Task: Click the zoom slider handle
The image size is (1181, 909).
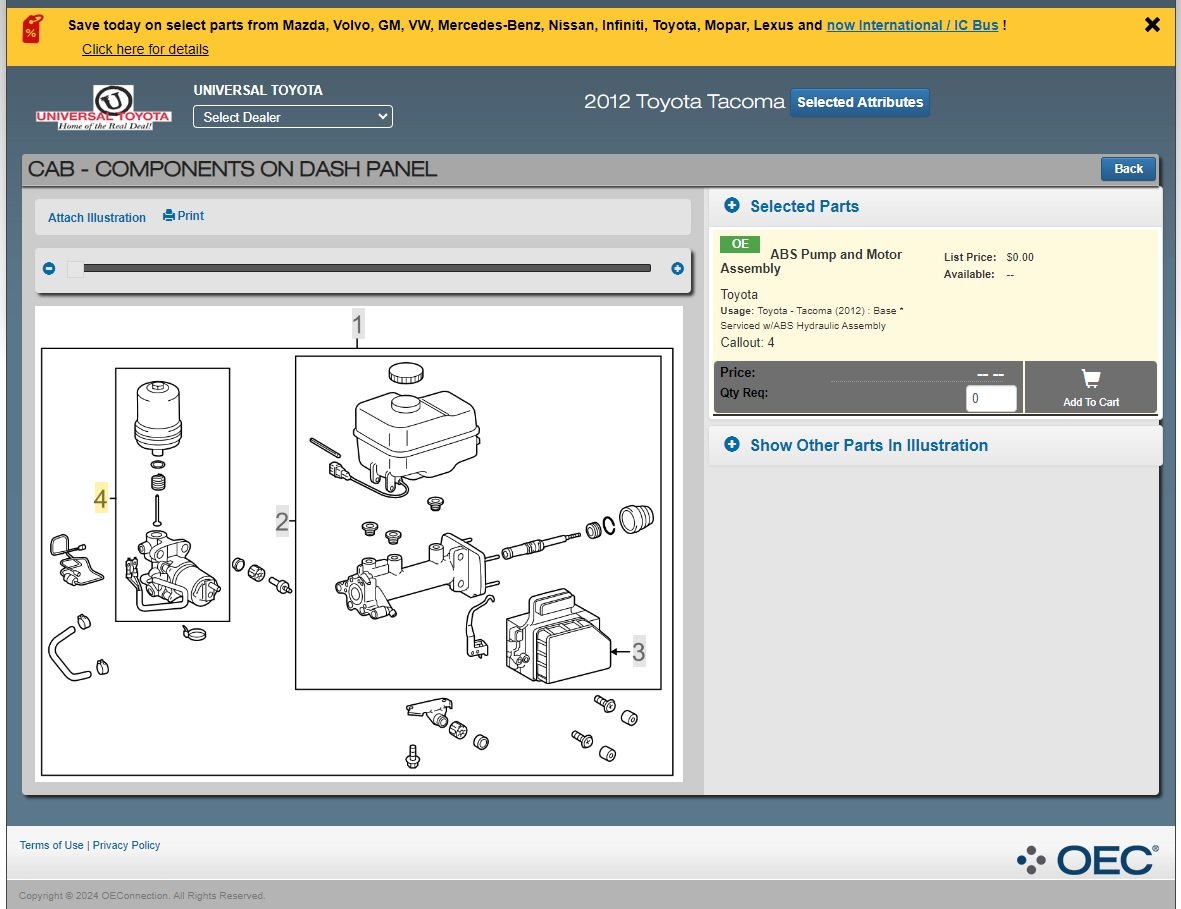Action: click(75, 269)
